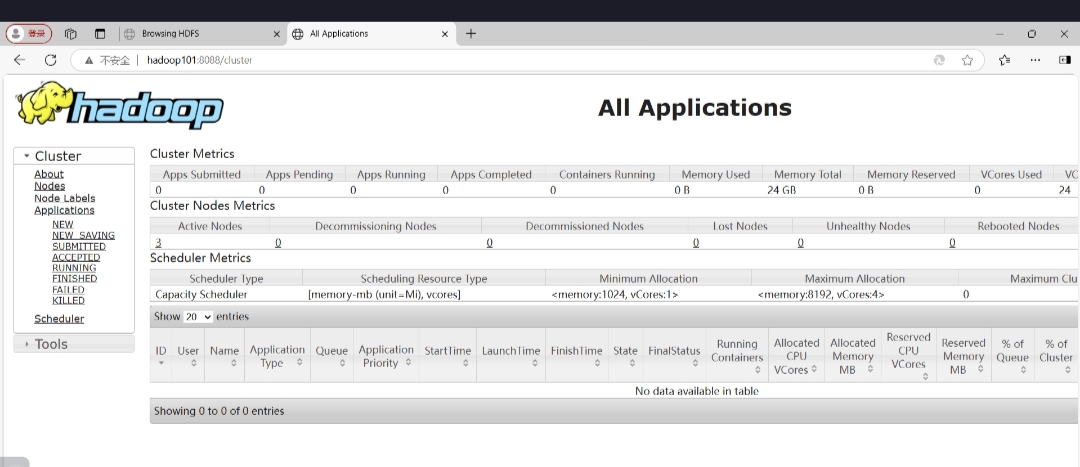Sort table by Reserved CPU VCores column
Image resolution: width=1080 pixels, height=467 pixels.
tap(908, 355)
